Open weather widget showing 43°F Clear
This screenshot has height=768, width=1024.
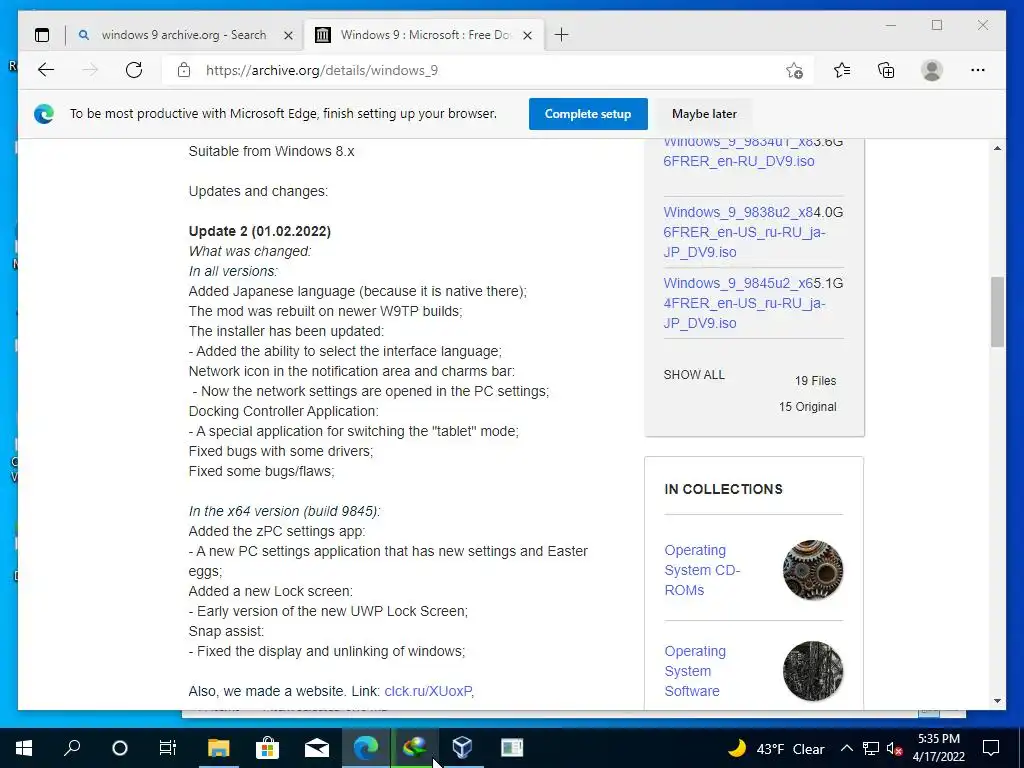point(776,748)
